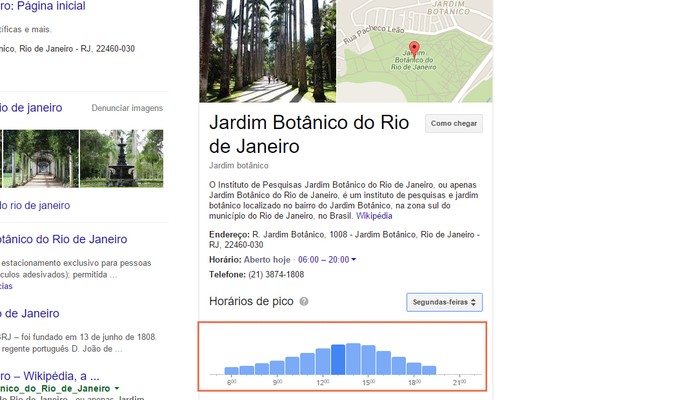Expand the green URL dropdown arrow for nico_do_Rio_de_Janeiro
This screenshot has height=400, width=695.
point(117,388)
